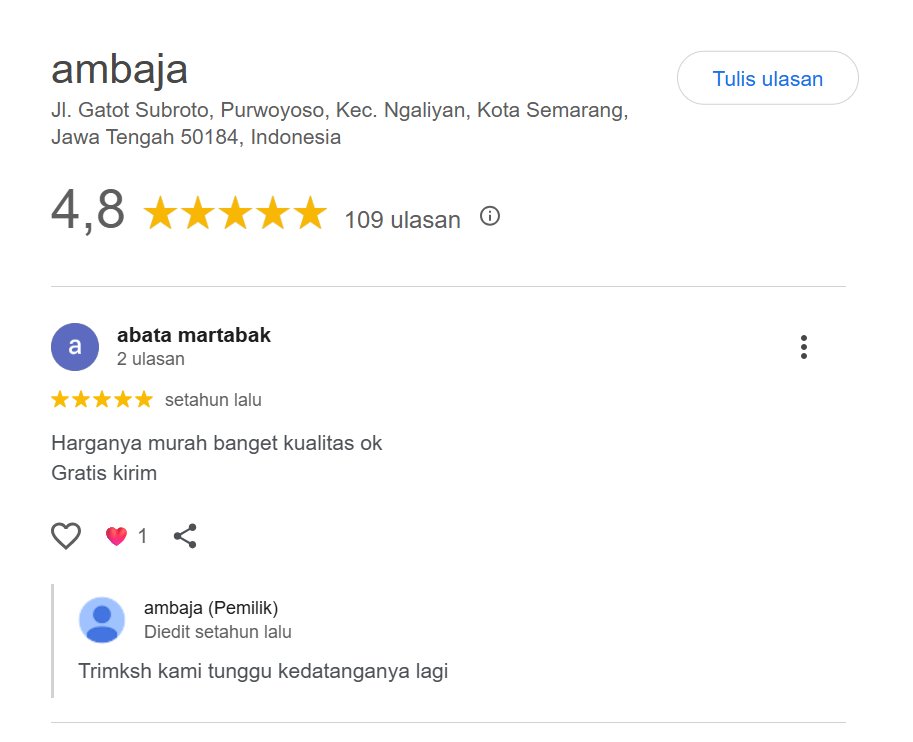Click the owner name ambaja (Pemilik)

click(211, 608)
